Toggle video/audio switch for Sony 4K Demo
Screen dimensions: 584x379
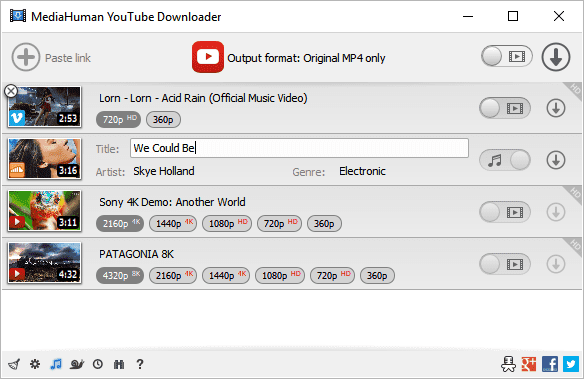coord(505,212)
